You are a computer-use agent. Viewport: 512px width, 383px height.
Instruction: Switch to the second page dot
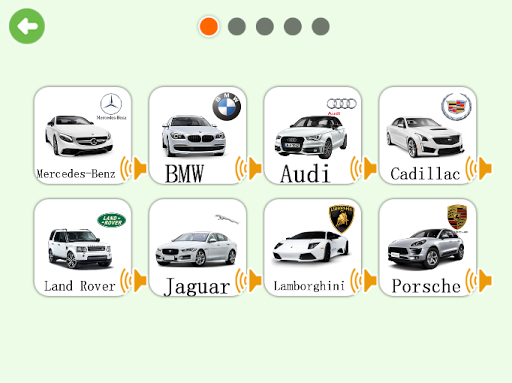237,26
